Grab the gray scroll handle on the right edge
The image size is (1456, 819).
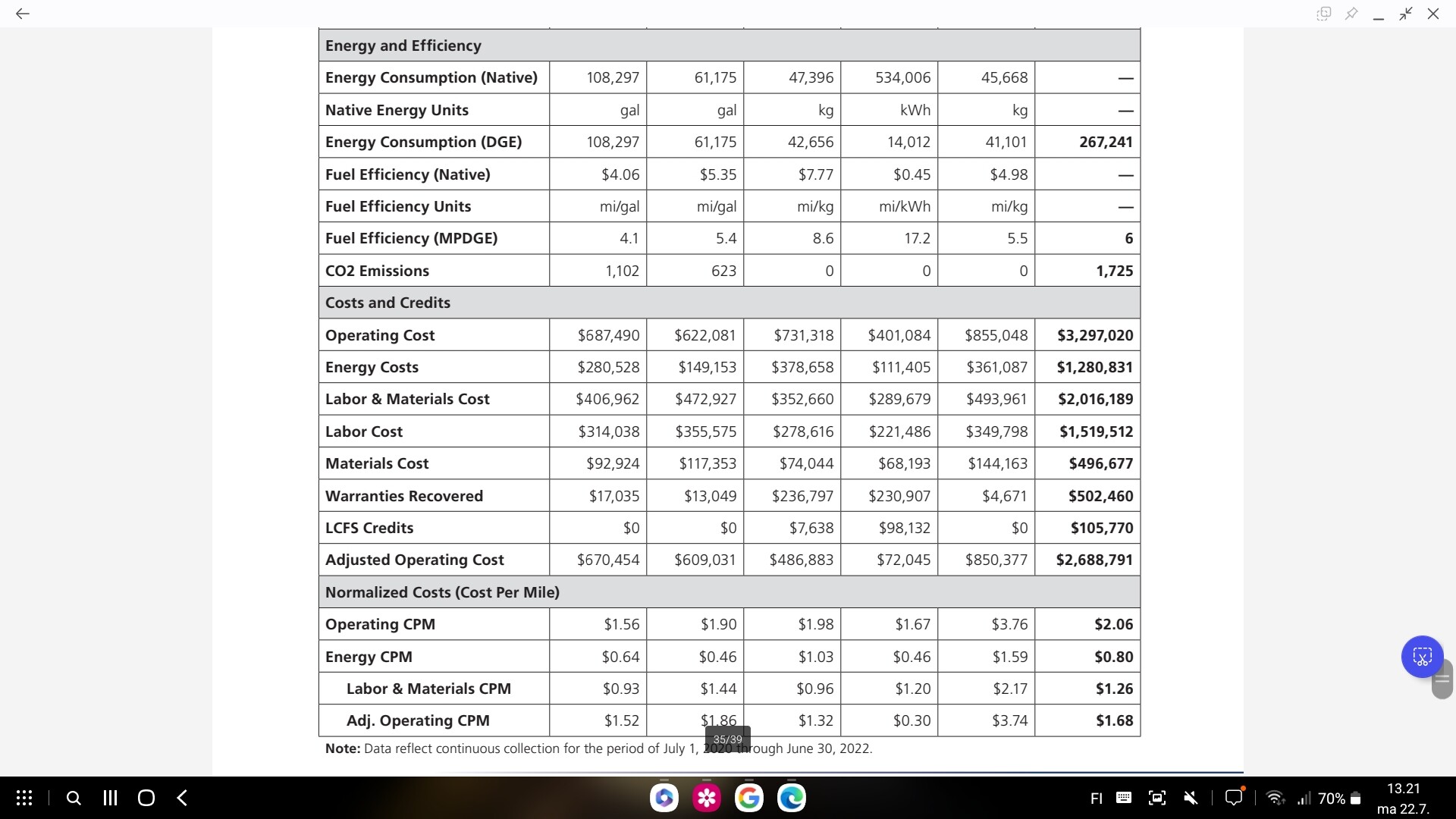tap(1442, 679)
